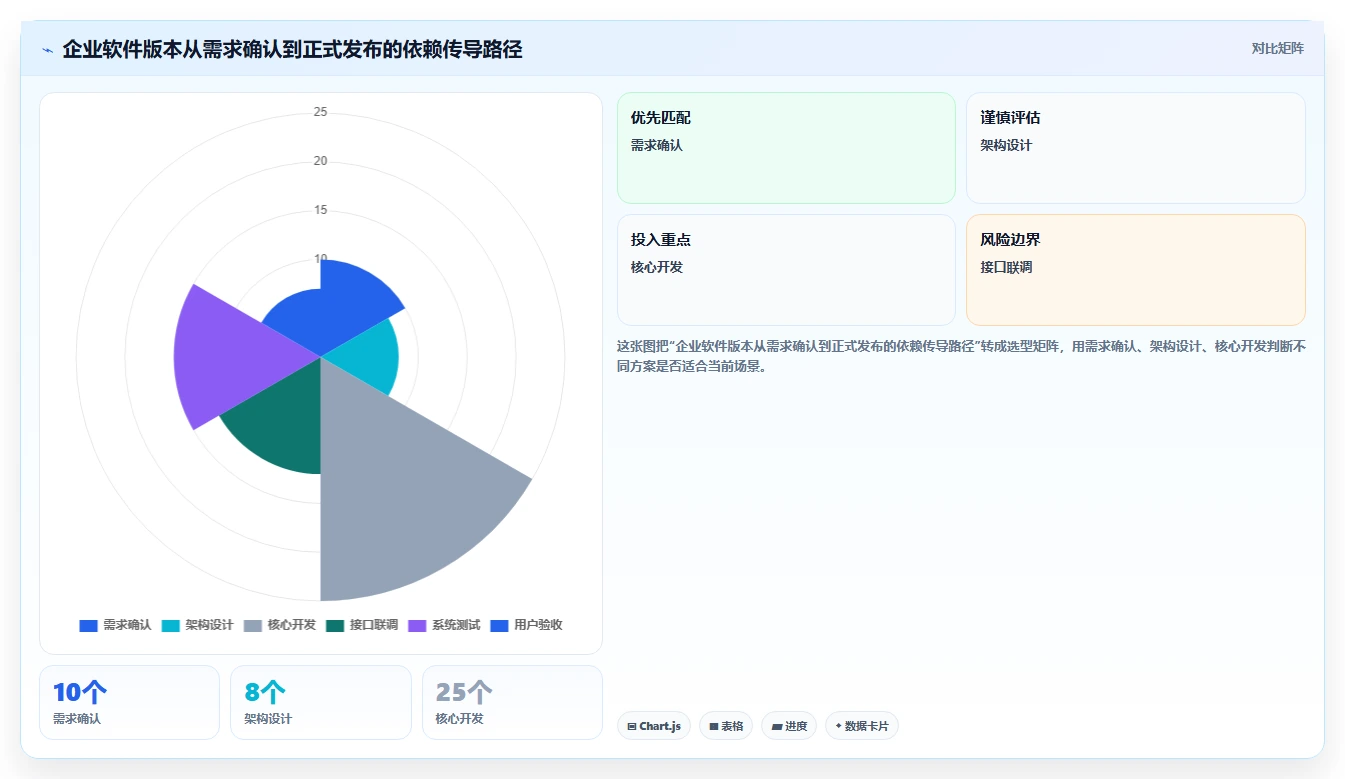Click the dark teal 接口联调 chart segment
Image resolution: width=1345 pixels, height=779 pixels.
click(280, 425)
